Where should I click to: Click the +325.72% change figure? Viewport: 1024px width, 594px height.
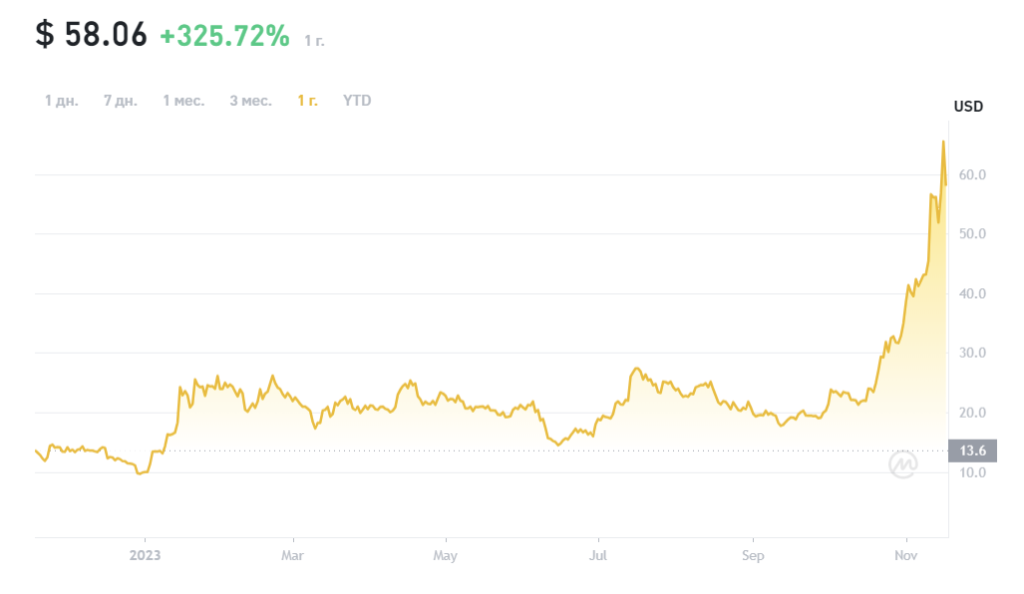coord(224,37)
